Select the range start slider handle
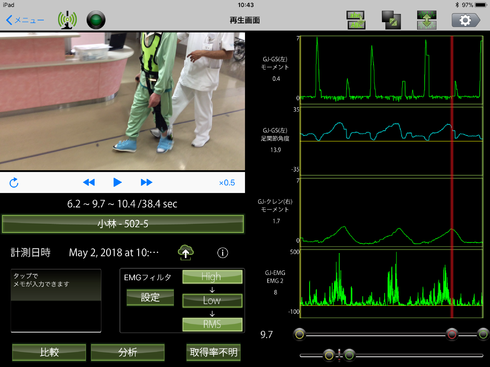Screen dimensions: 490x367 300,334
